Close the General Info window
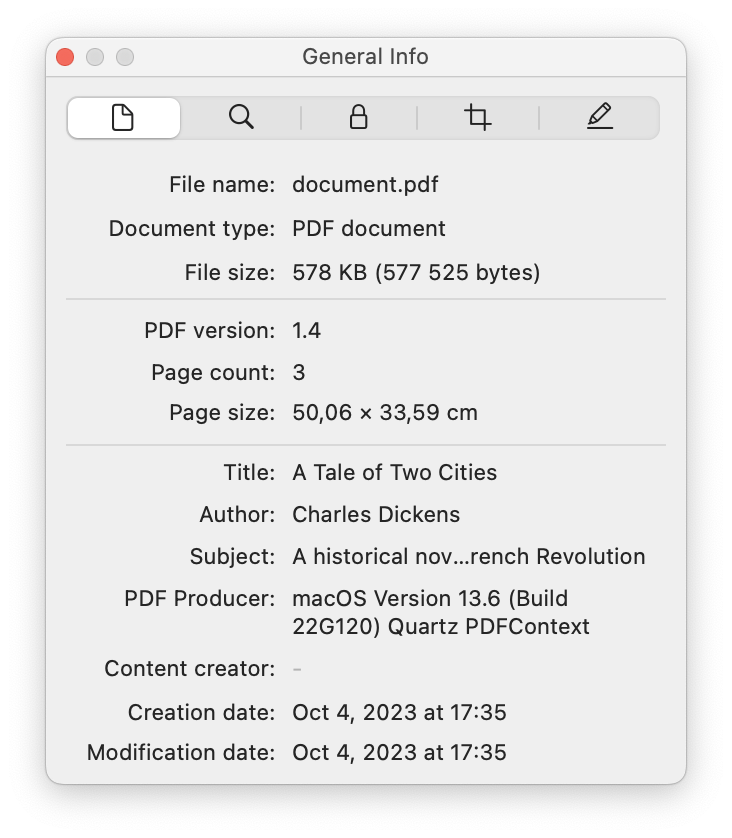 click(x=65, y=57)
